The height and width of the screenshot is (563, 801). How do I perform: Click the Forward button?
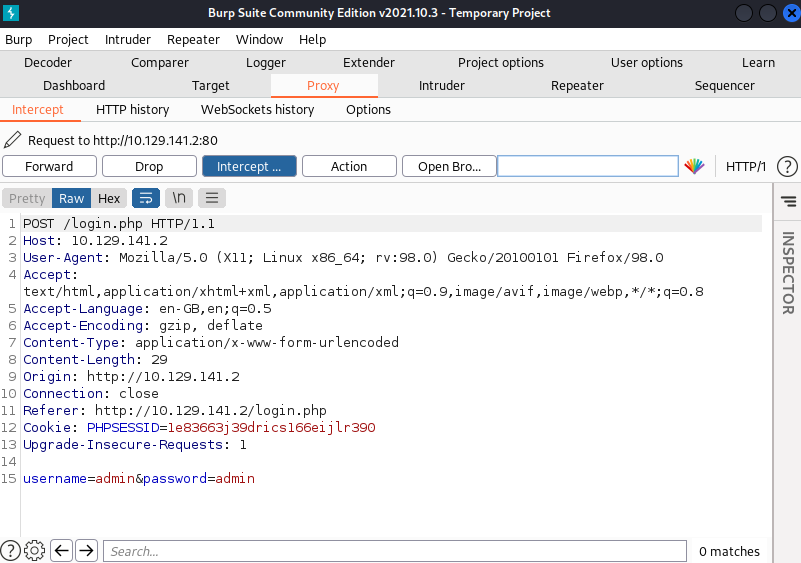(x=50, y=167)
